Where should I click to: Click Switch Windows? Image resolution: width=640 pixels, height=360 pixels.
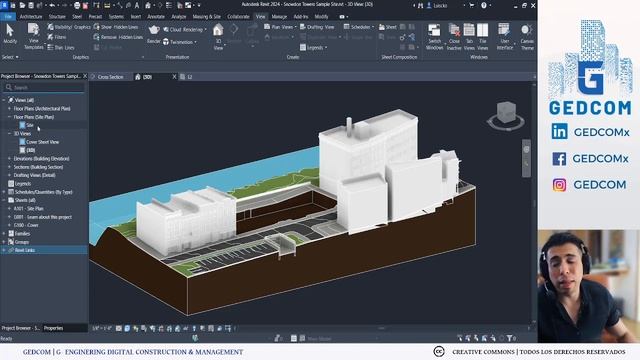[x=434, y=37]
